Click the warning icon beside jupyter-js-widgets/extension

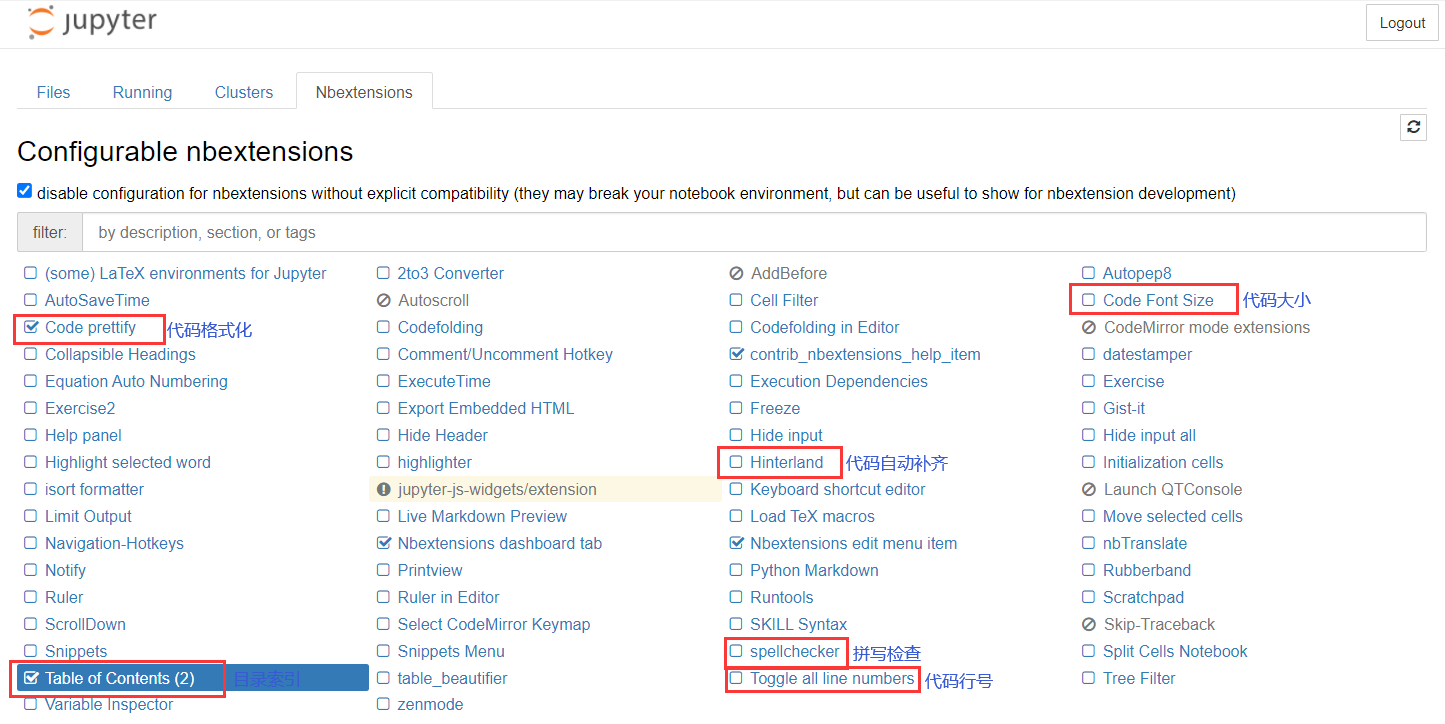click(x=384, y=490)
